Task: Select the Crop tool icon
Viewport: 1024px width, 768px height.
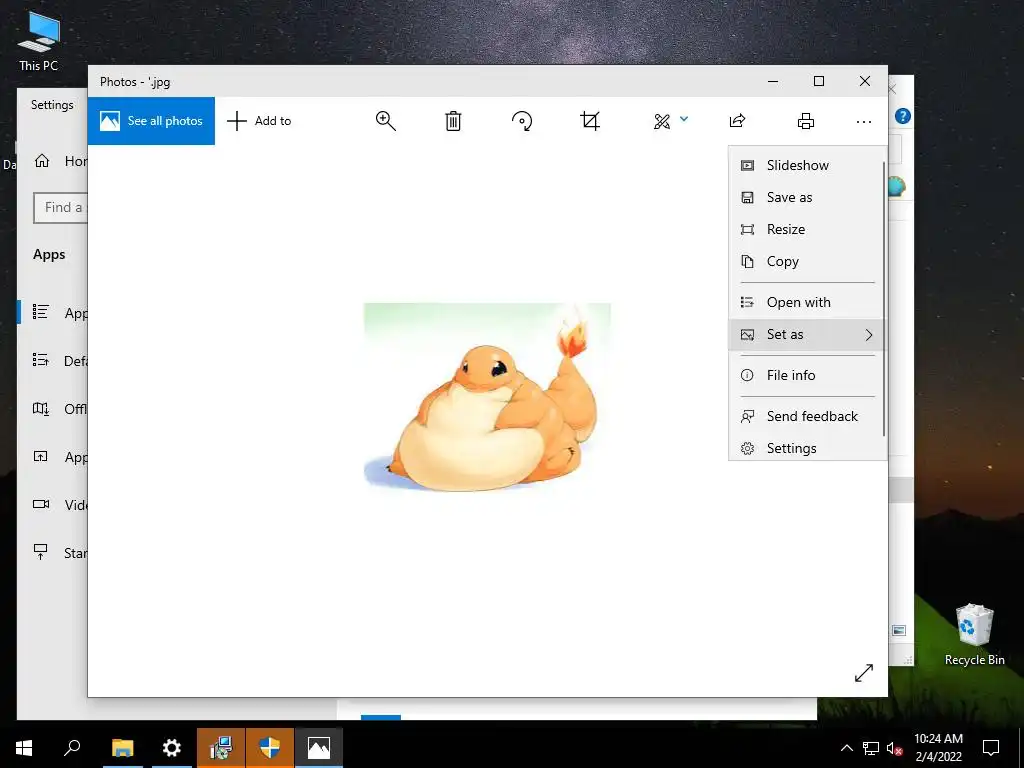Action: [590, 121]
